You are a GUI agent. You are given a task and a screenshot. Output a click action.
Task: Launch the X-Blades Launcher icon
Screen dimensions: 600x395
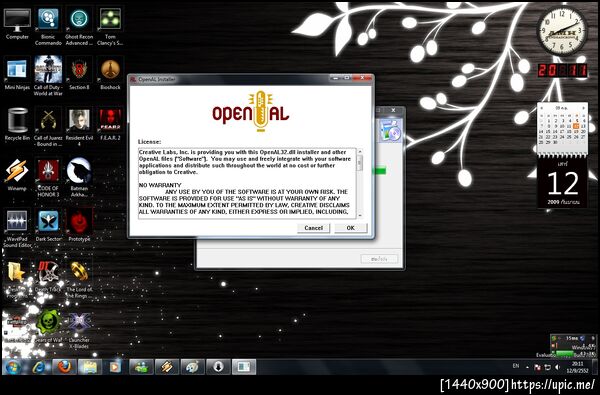pos(79,330)
